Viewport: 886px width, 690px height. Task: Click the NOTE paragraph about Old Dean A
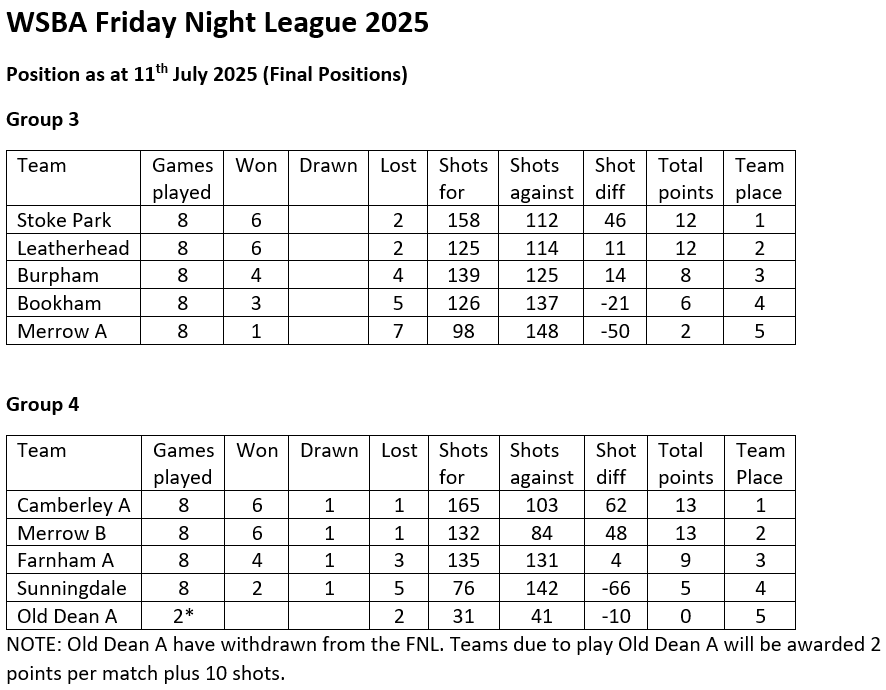442,657
